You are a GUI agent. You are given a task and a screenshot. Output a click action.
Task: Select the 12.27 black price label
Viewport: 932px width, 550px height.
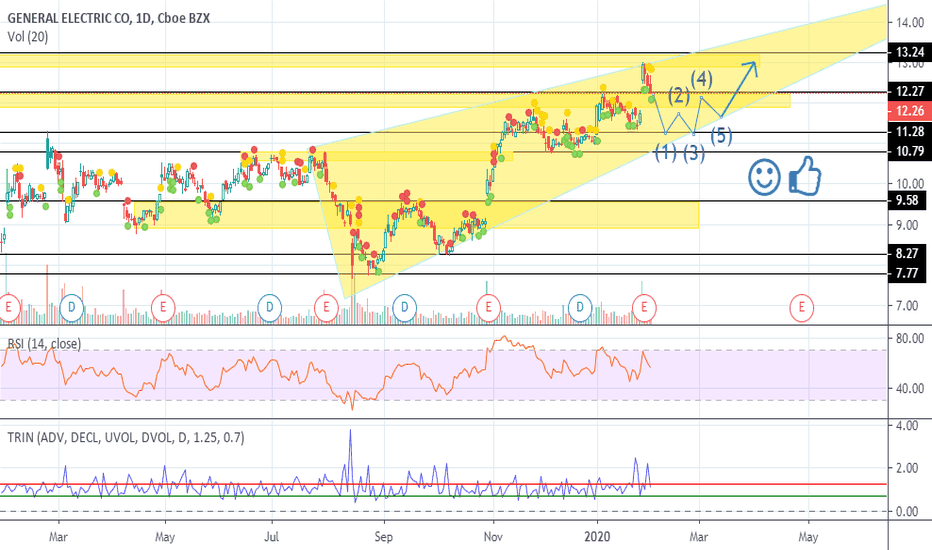point(909,92)
